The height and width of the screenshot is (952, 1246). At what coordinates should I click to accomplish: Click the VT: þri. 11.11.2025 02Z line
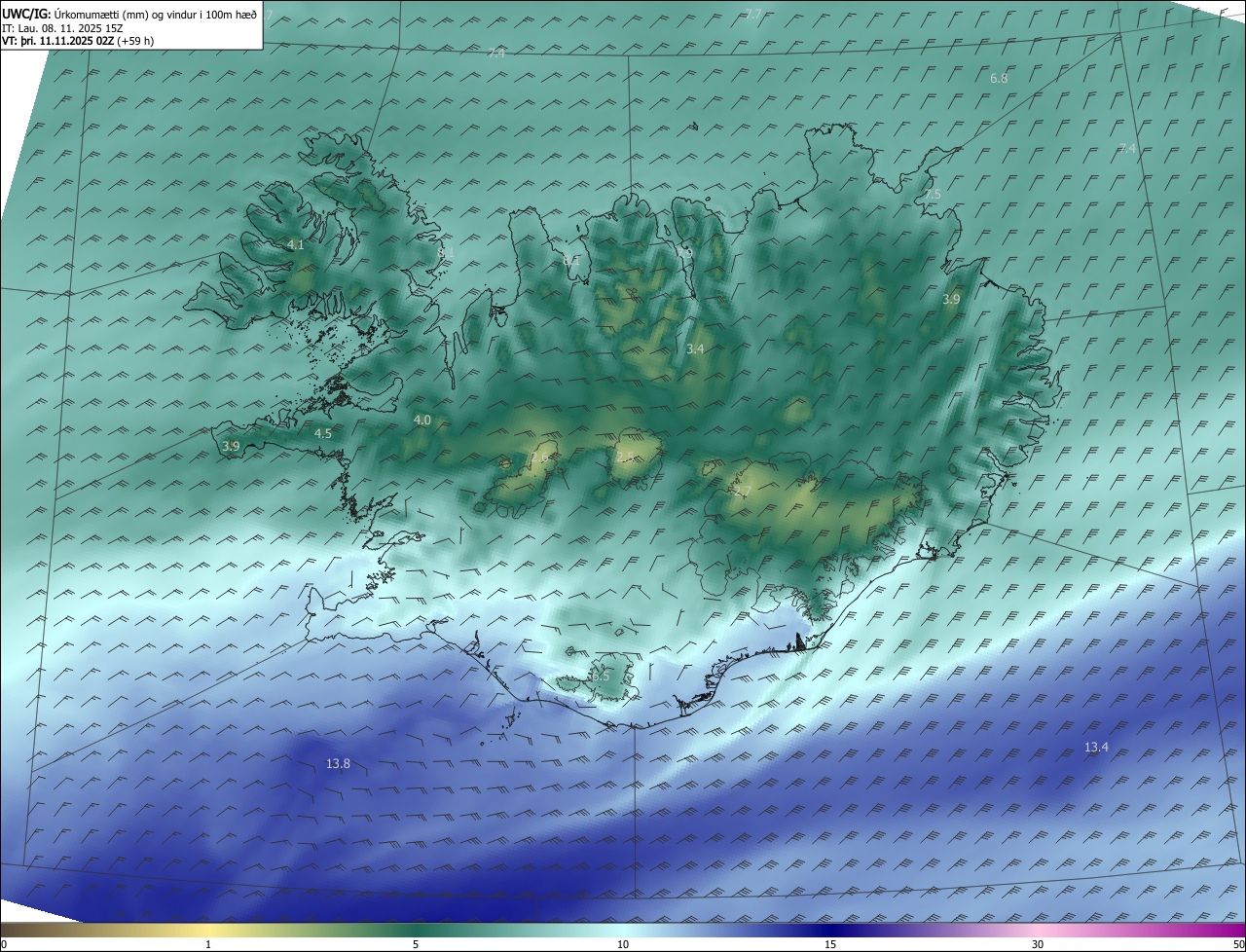78,41
